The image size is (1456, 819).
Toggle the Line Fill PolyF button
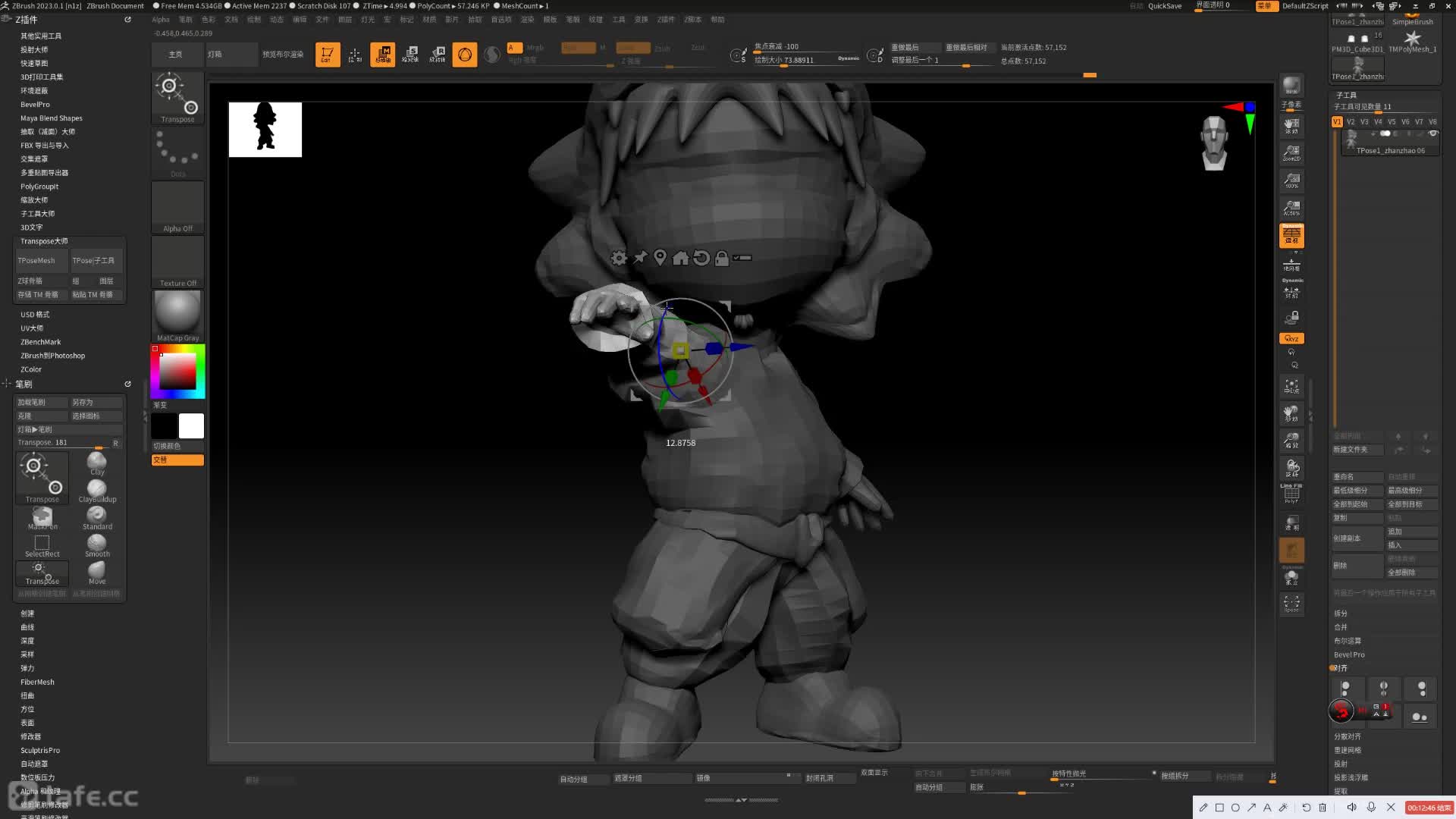(1291, 494)
